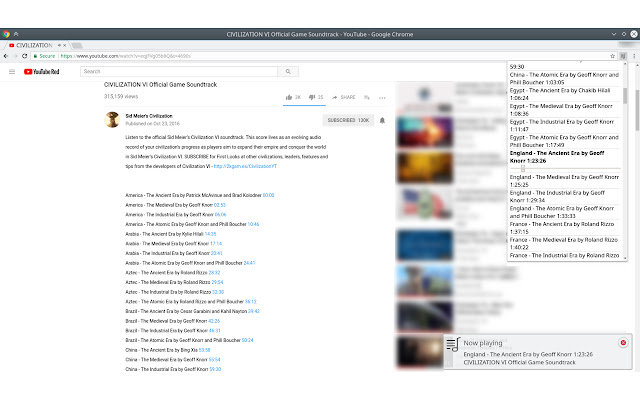Open the first blurred suggested-video thumbnail in the sidebar
The image size is (640, 400).
pos(424,97)
